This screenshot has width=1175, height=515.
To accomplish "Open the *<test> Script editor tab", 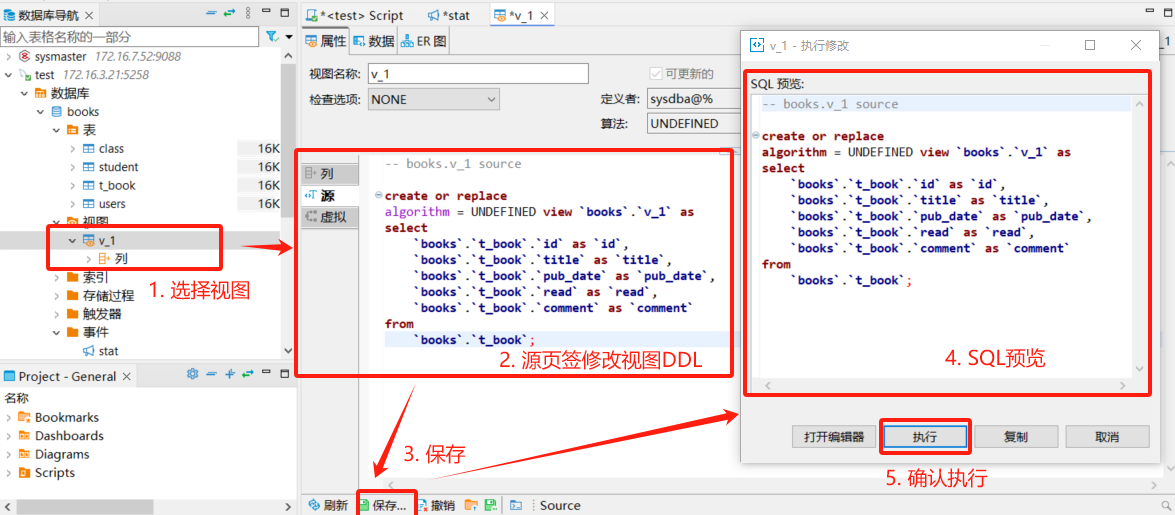I will 357,15.
